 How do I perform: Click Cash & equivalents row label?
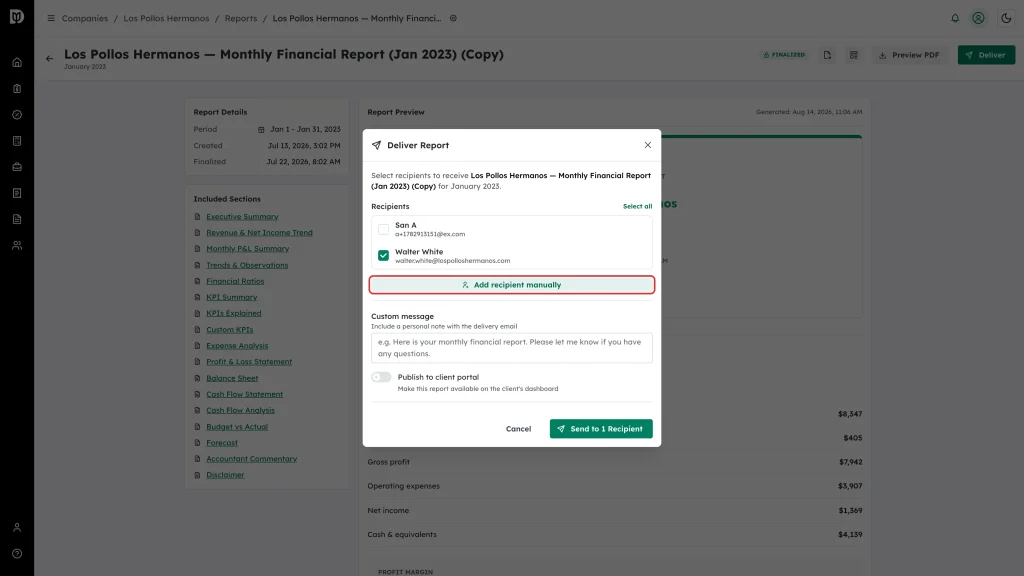[x=402, y=534]
